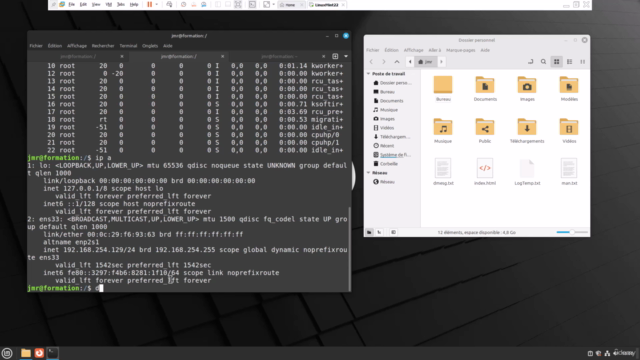Open Documents in file manager sidebar
The width and height of the screenshot is (640, 360).
click(388, 101)
